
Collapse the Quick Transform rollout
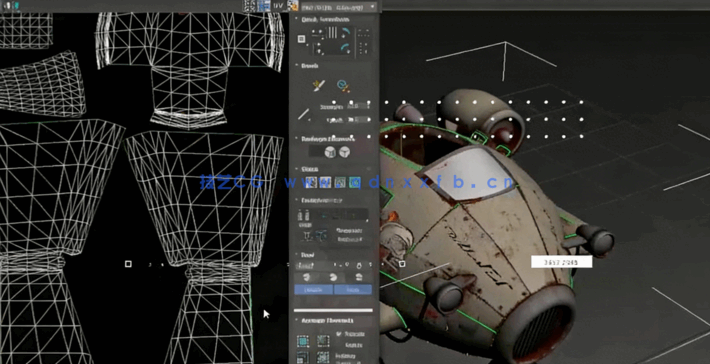322,19
